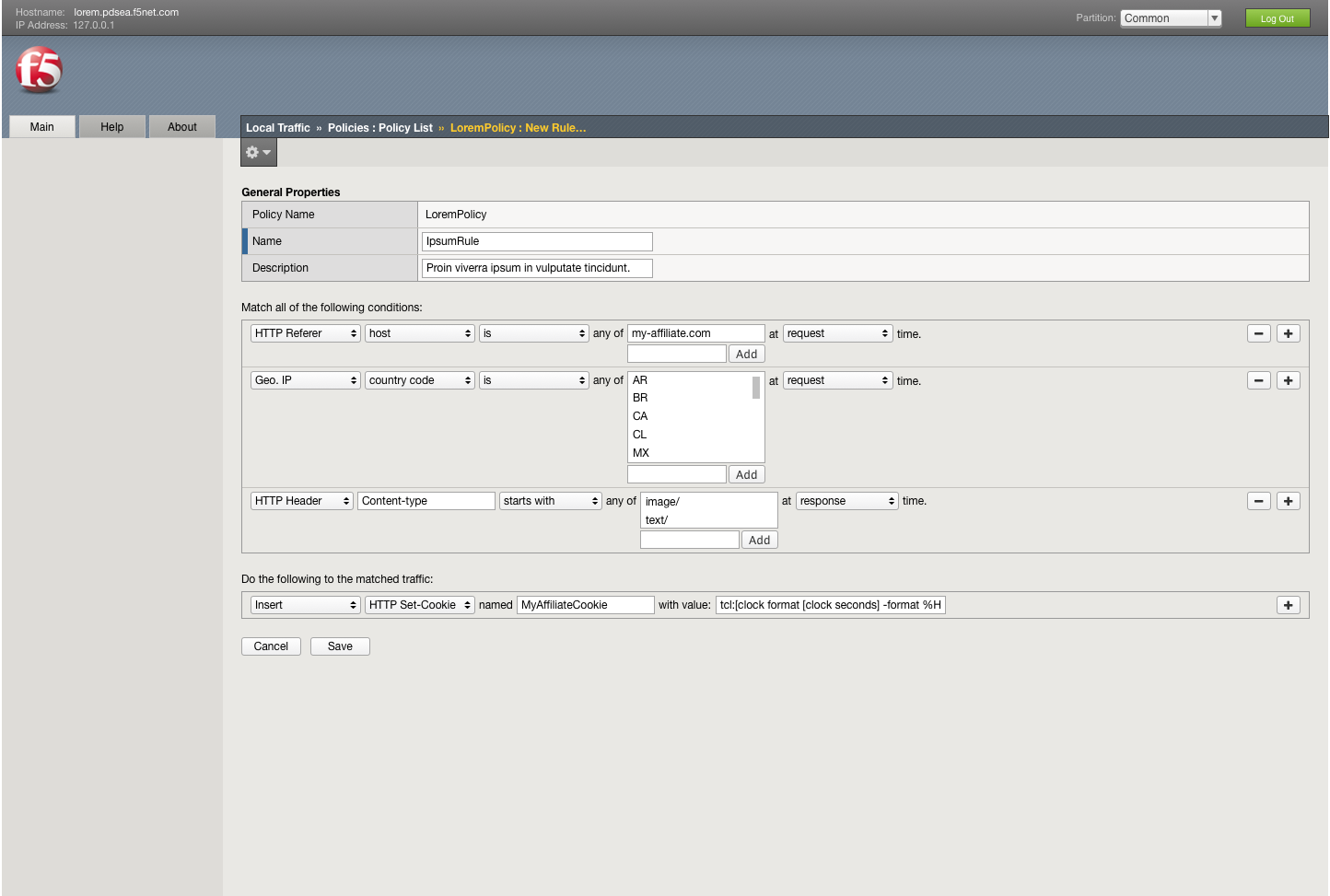Open the HTTP Header operand dropdown

coord(302,501)
